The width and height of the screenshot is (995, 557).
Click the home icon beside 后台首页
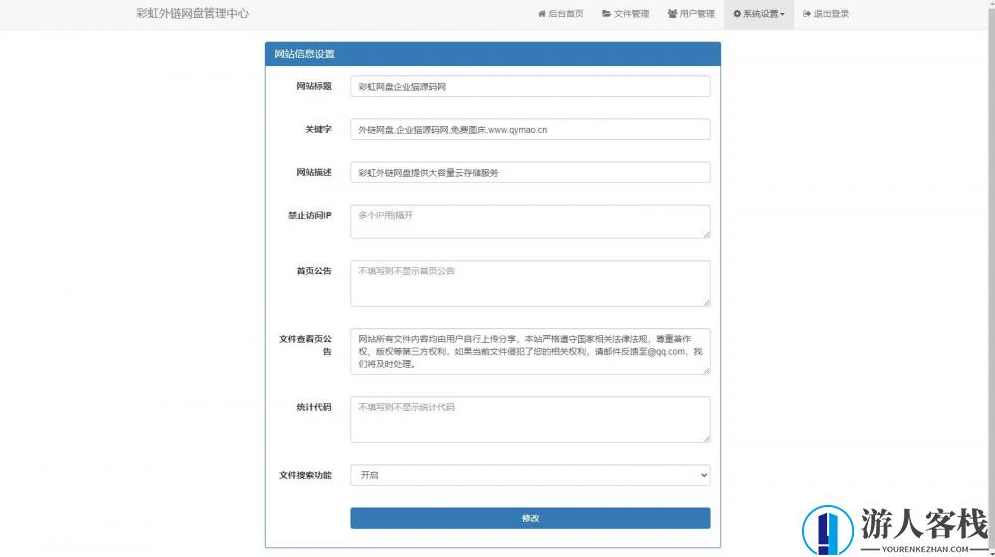[541, 13]
